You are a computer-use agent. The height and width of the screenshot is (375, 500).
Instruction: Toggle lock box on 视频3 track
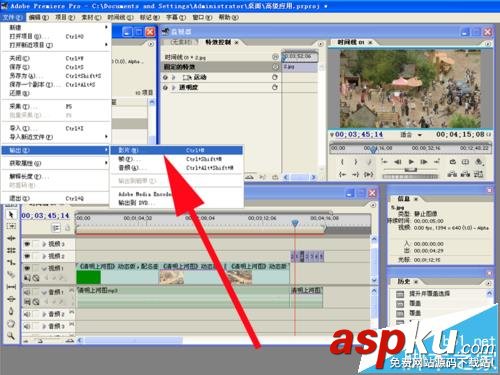point(36,244)
